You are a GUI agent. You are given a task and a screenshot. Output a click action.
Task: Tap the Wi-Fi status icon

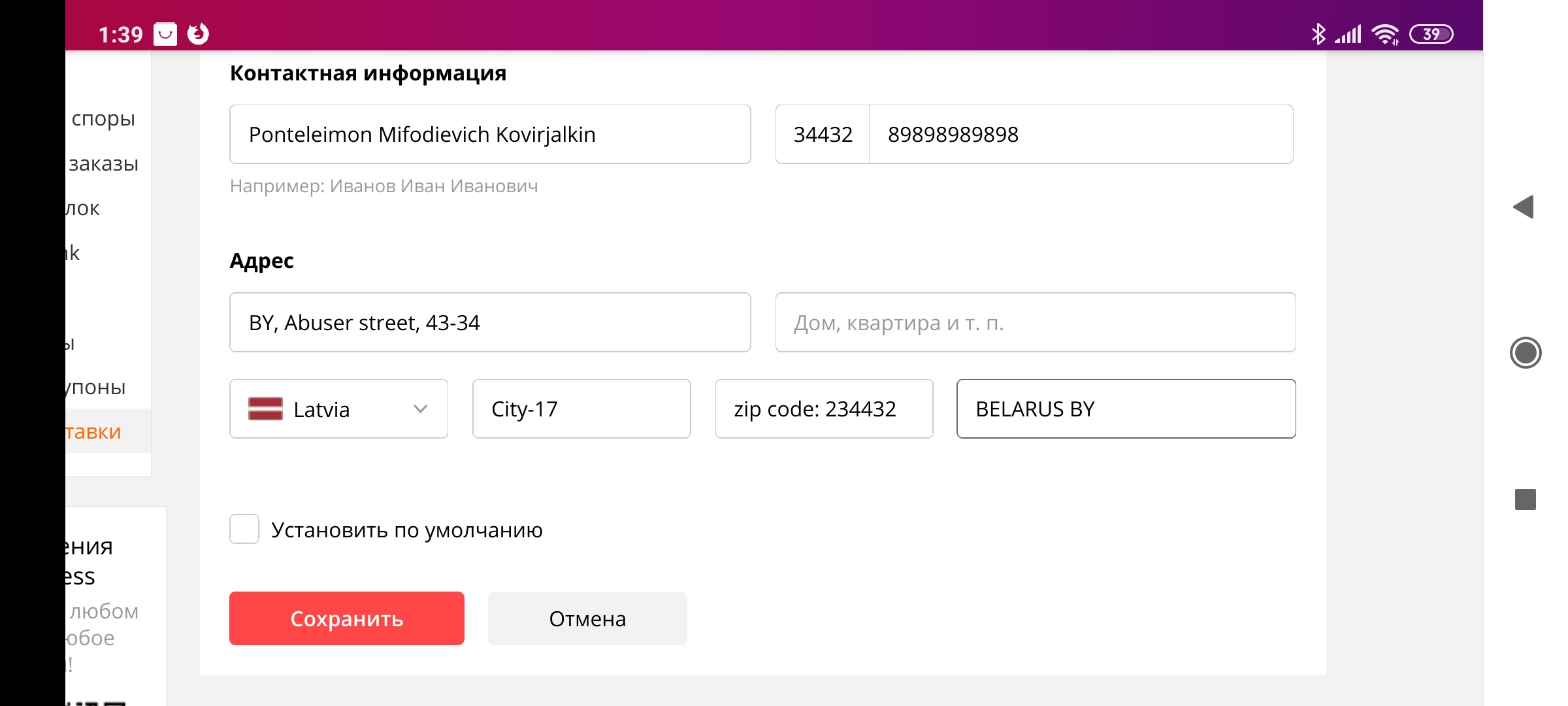click(x=1385, y=34)
